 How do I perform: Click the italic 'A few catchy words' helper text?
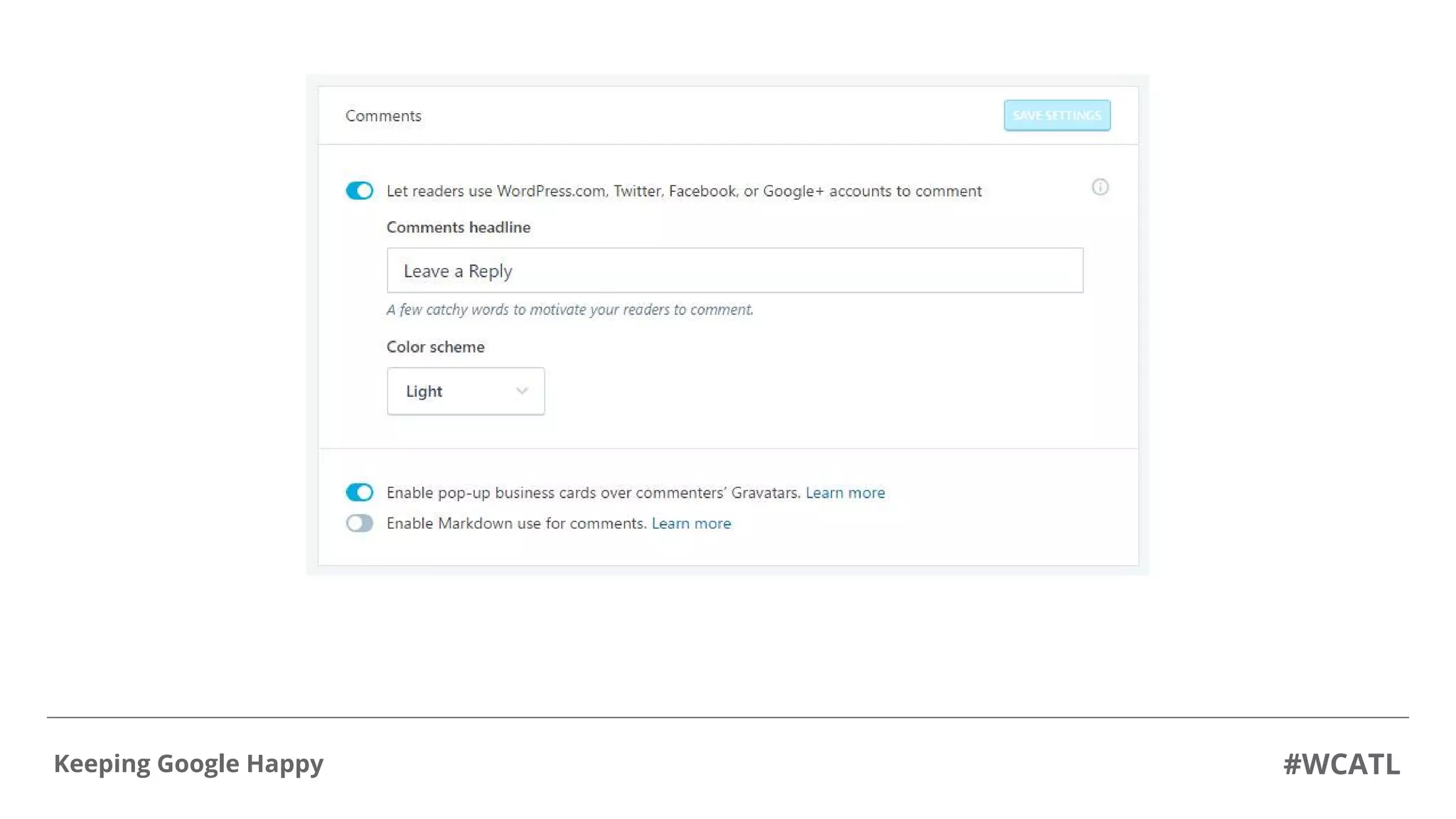(569, 309)
